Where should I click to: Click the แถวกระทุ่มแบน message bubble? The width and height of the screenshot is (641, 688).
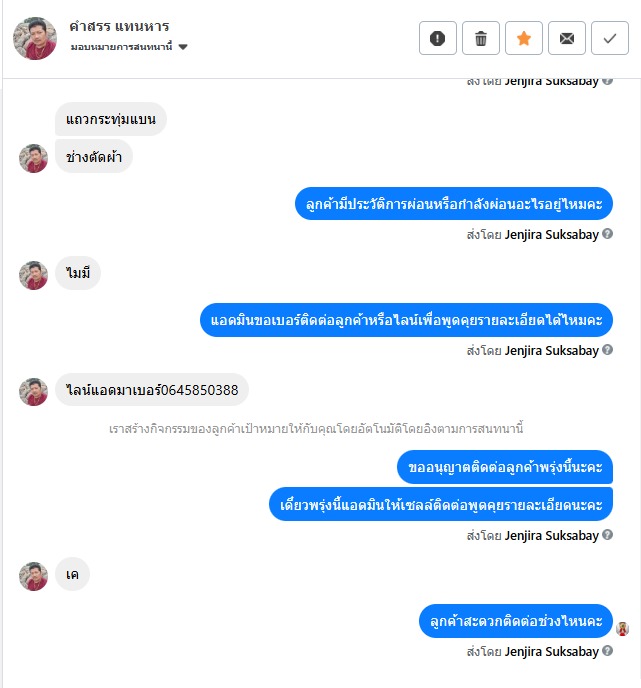[x=111, y=119]
